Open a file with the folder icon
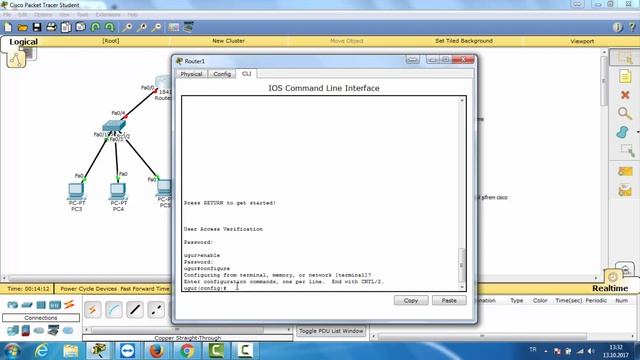Screen dimensions: 640x360 (x=22, y=27)
